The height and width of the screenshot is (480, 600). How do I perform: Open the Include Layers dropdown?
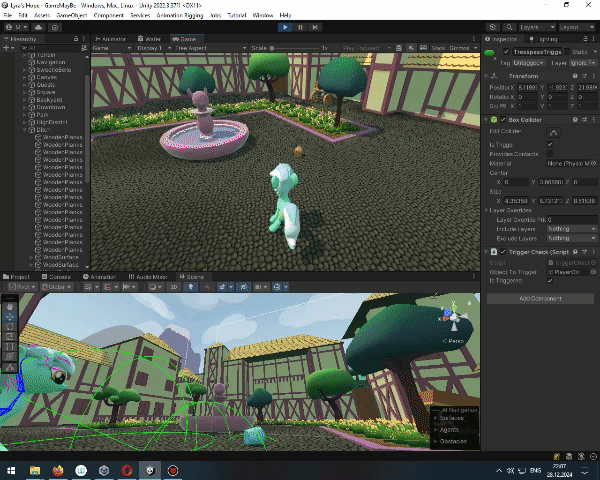click(571, 229)
